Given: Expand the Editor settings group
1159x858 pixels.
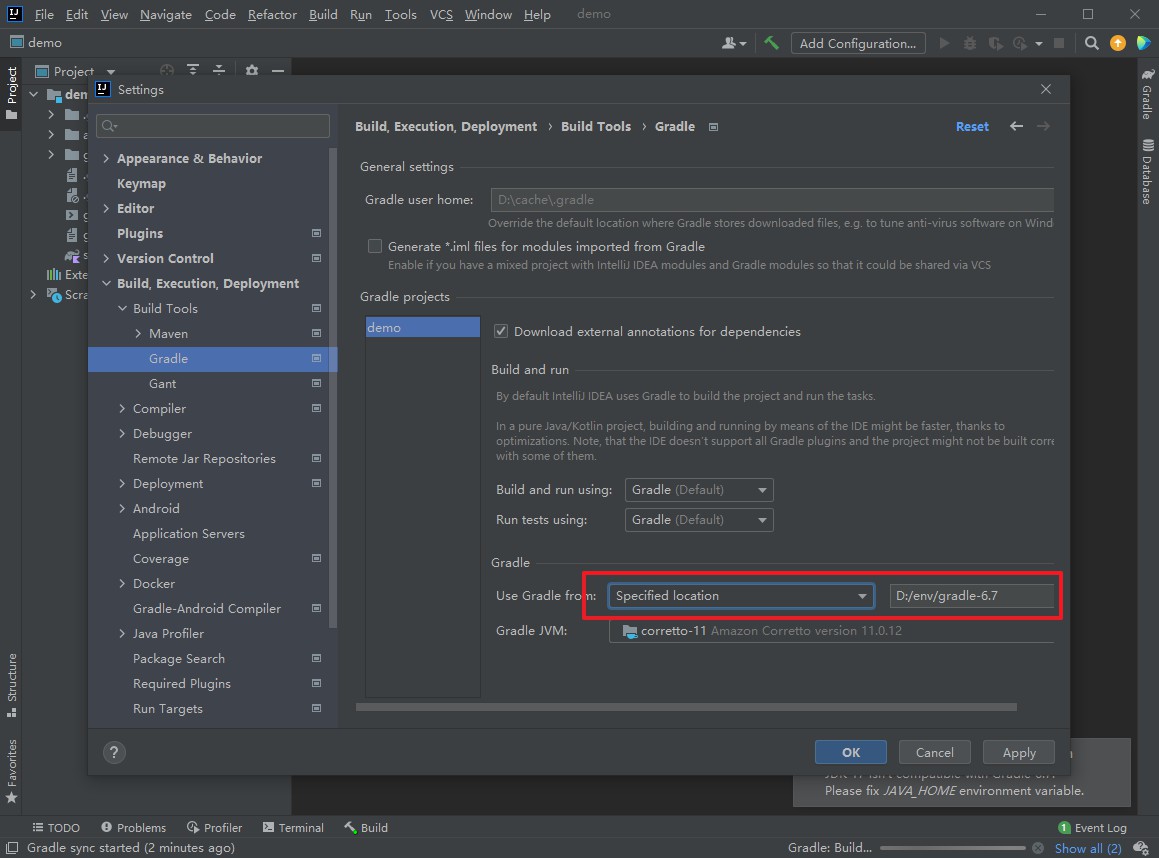Looking at the screenshot, I should pyautogui.click(x=106, y=208).
